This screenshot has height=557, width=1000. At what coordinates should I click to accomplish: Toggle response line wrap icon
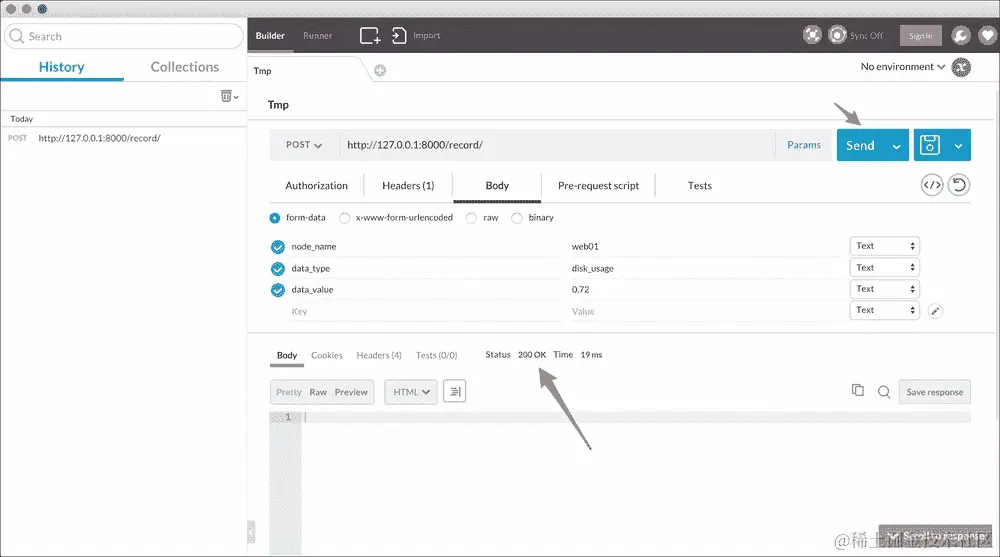pos(455,391)
